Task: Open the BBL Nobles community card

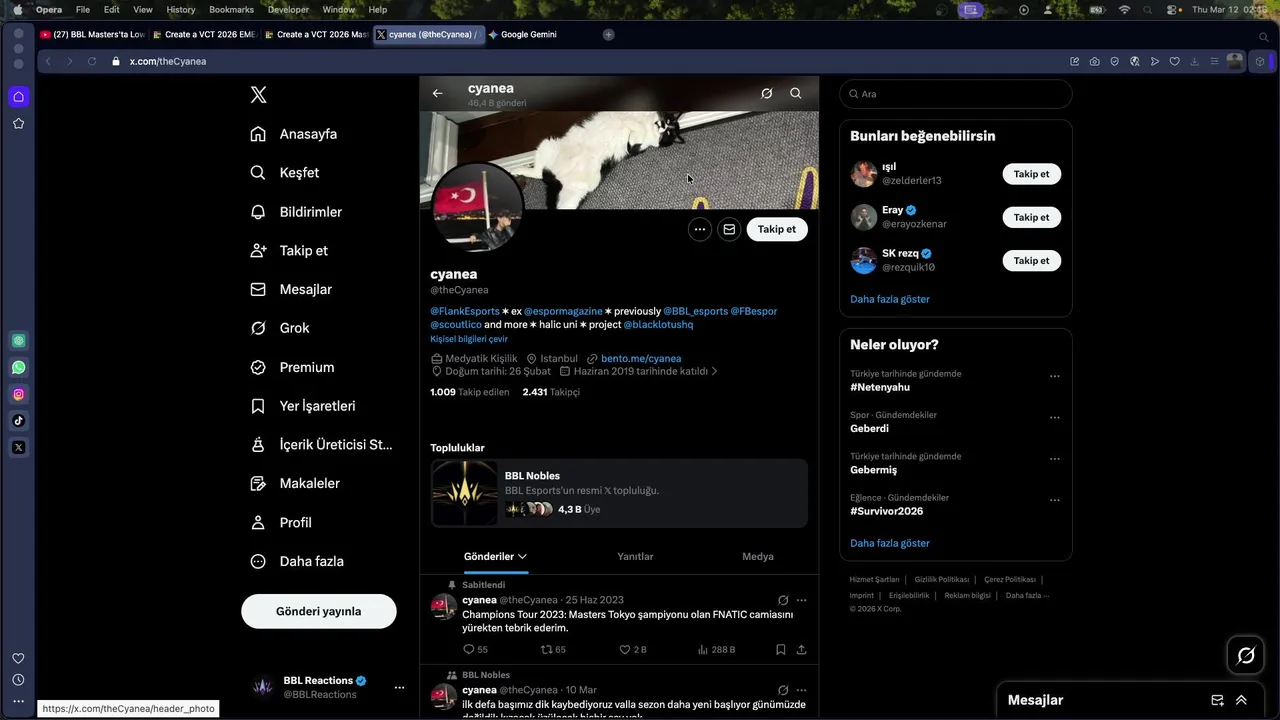Action: [x=619, y=493]
